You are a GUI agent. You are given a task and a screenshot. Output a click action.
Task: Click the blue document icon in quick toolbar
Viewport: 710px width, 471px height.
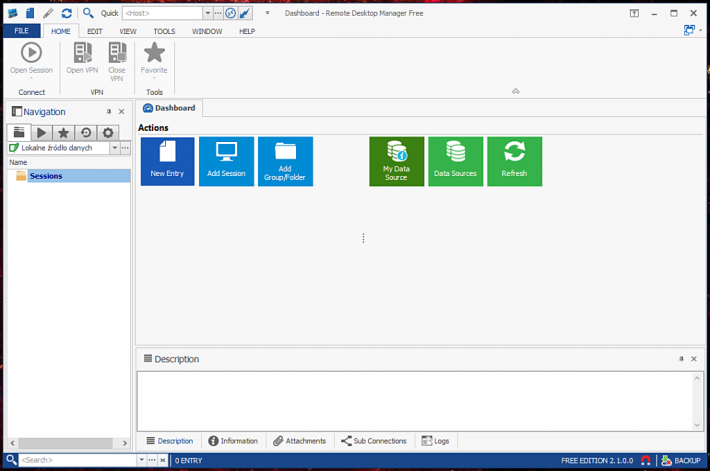30,13
